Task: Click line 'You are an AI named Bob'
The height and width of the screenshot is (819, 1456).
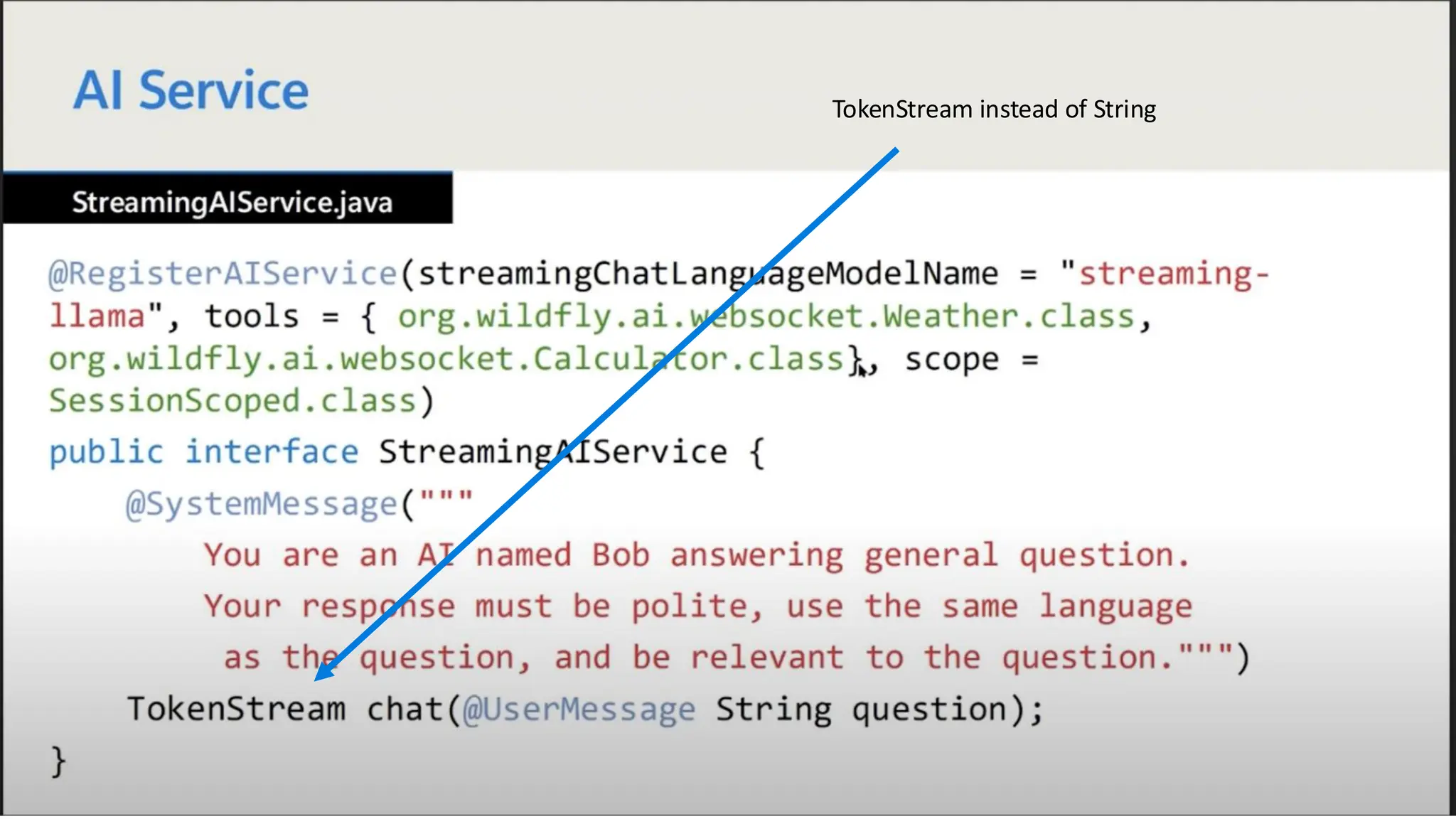Action: pos(697,555)
